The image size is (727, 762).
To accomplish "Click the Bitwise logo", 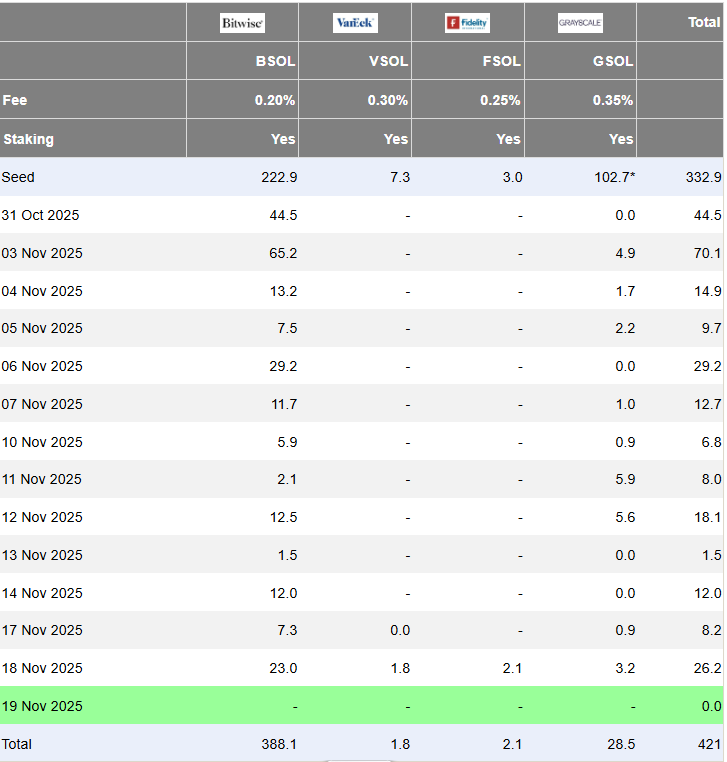I will (242, 22).
